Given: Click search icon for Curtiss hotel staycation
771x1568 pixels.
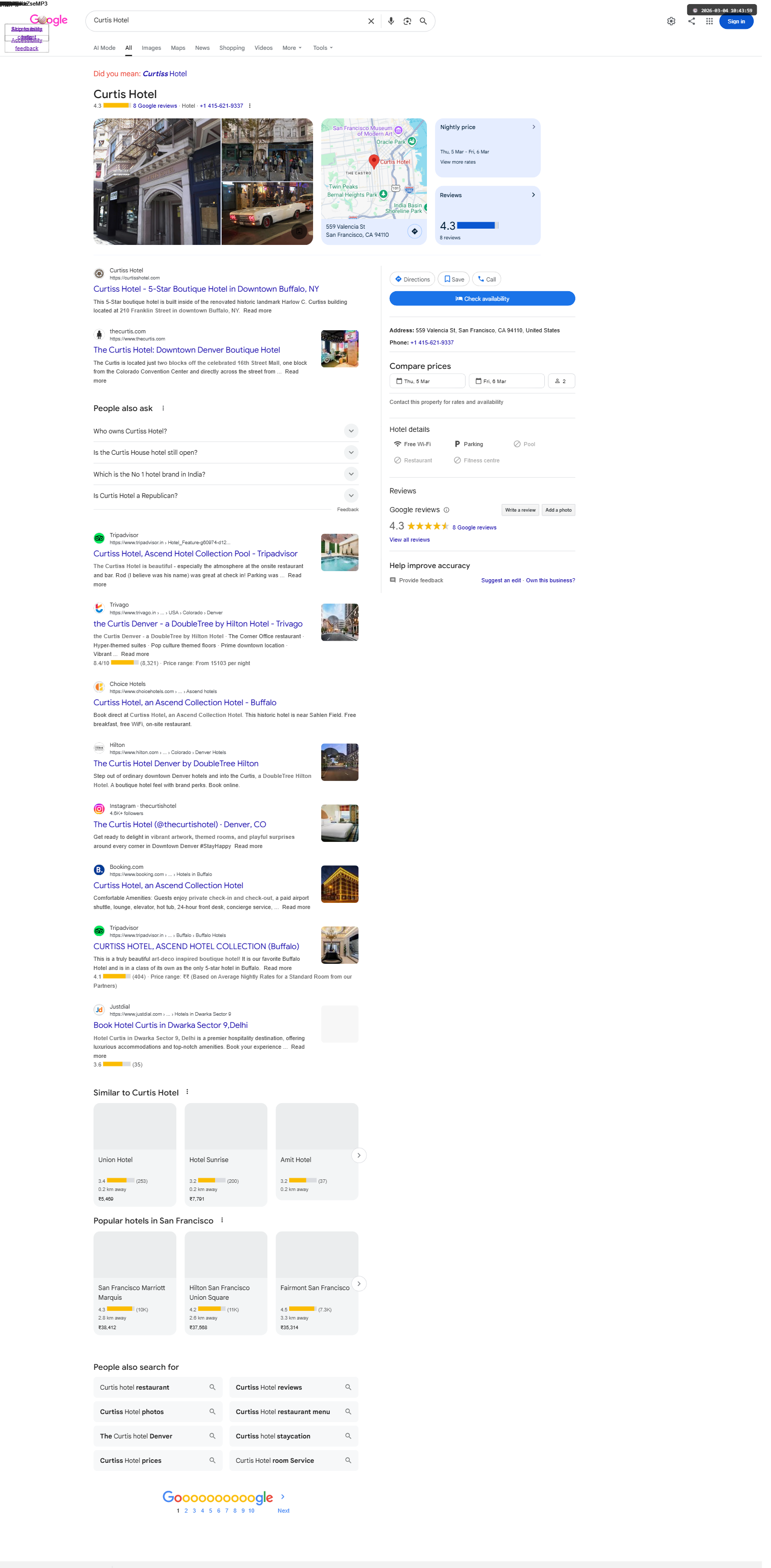Looking at the screenshot, I should coord(348,1436).
